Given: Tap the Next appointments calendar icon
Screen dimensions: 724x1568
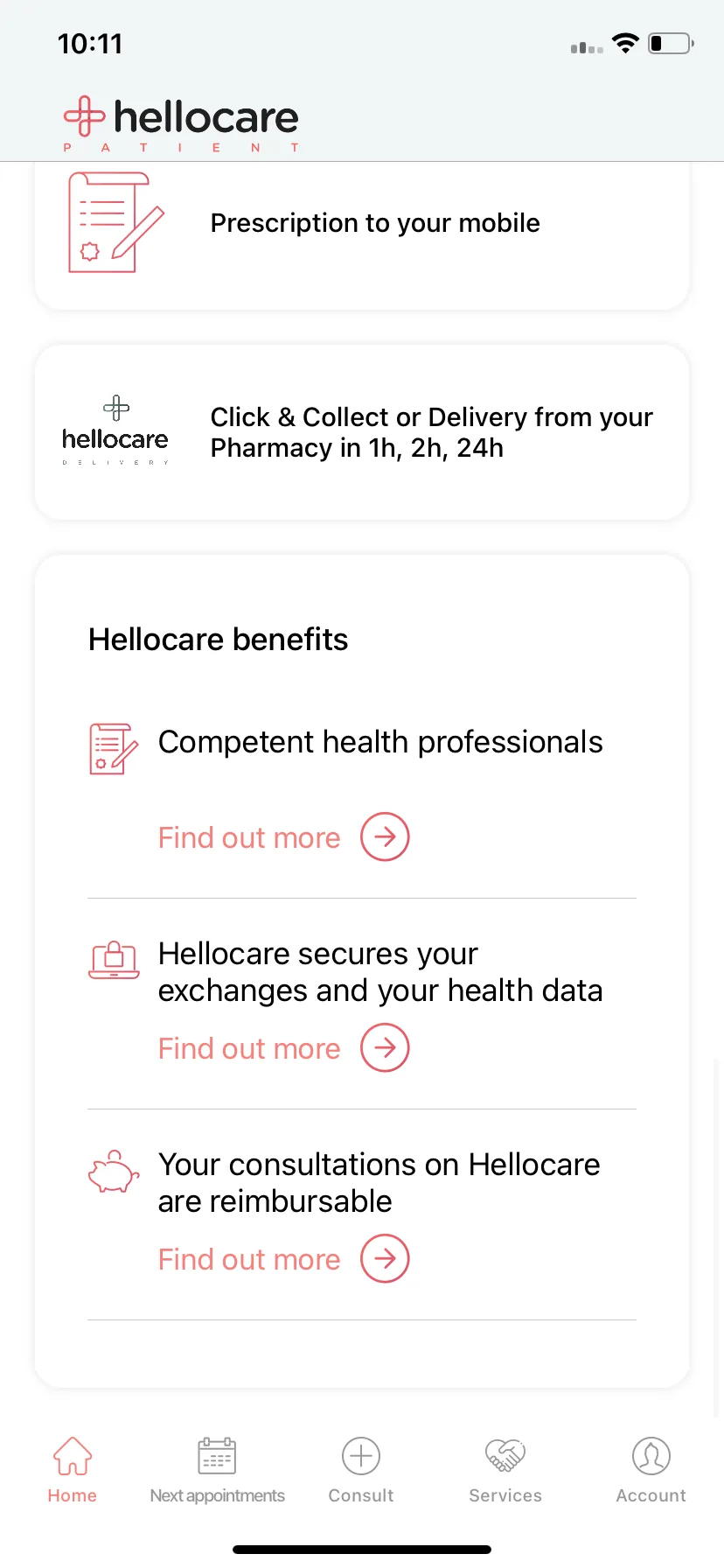Looking at the screenshot, I should (x=217, y=1456).
